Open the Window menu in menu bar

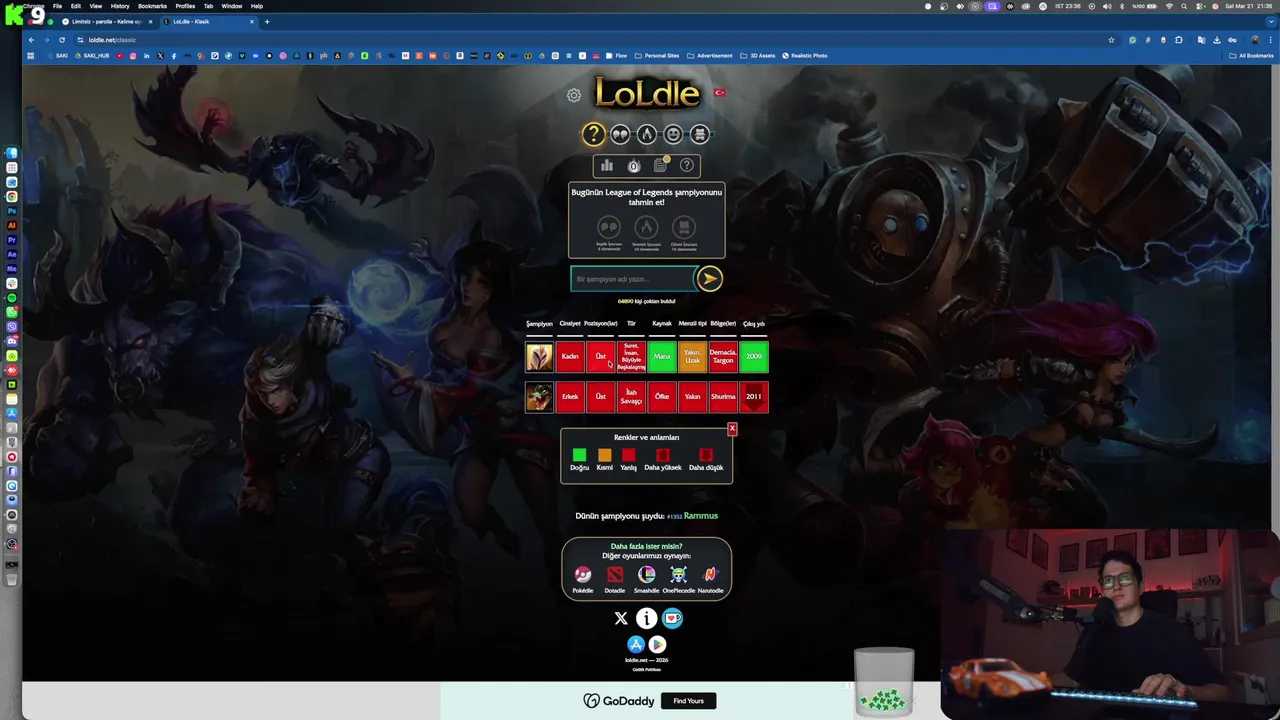(231, 6)
